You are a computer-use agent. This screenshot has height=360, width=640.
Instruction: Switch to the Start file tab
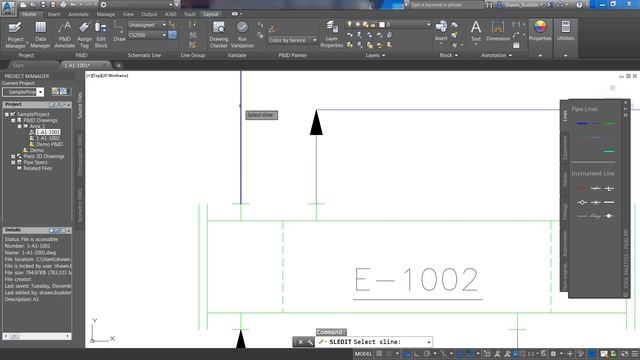pos(18,65)
